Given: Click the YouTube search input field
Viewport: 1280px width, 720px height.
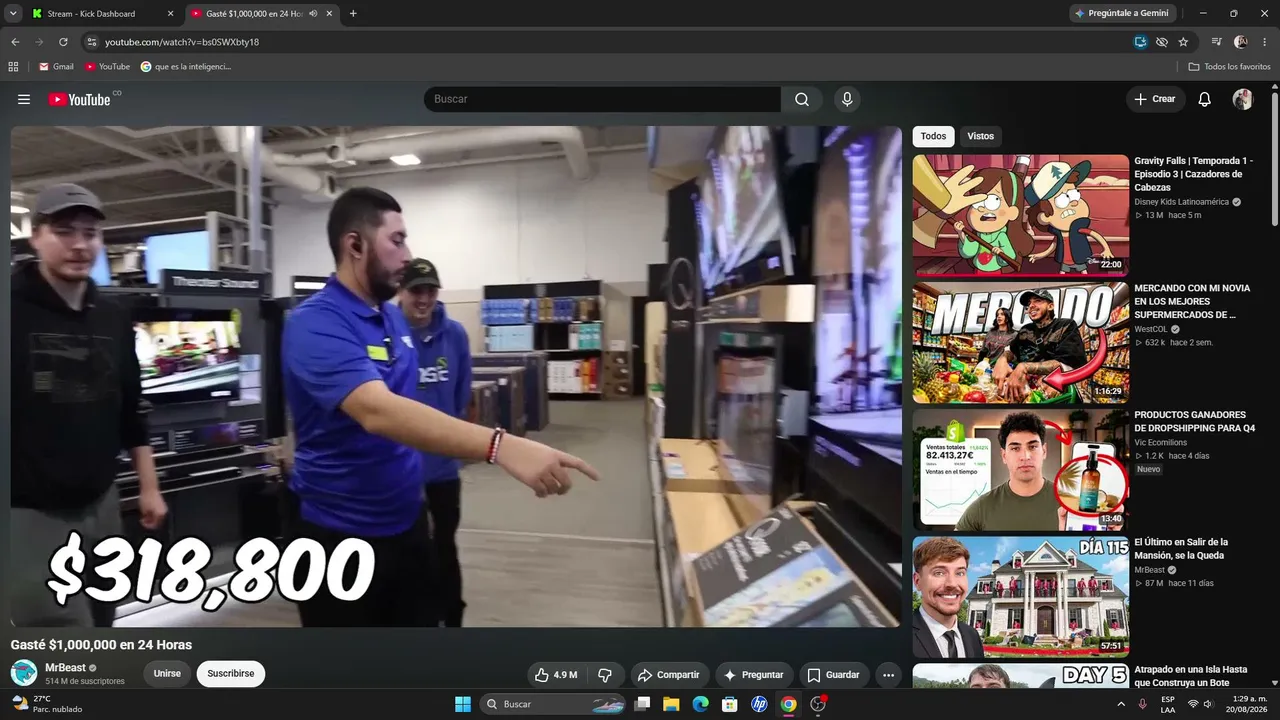Looking at the screenshot, I should point(602,99).
